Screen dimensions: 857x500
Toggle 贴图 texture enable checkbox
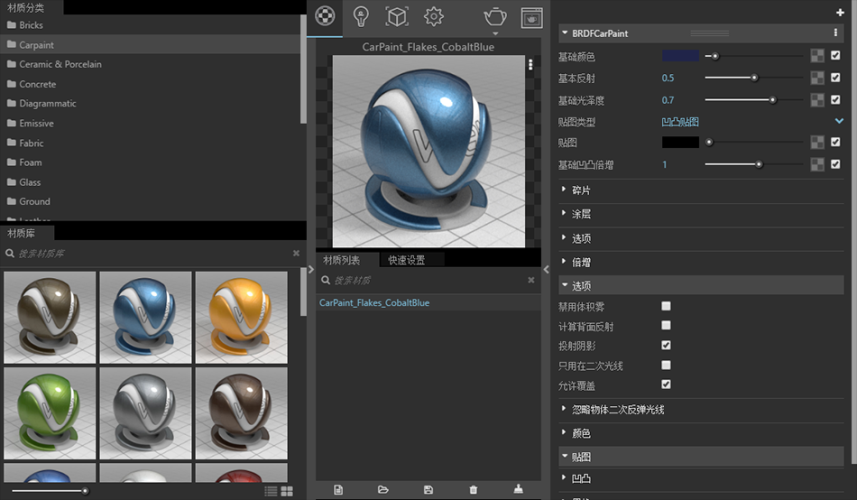pyautogui.click(x=835, y=142)
